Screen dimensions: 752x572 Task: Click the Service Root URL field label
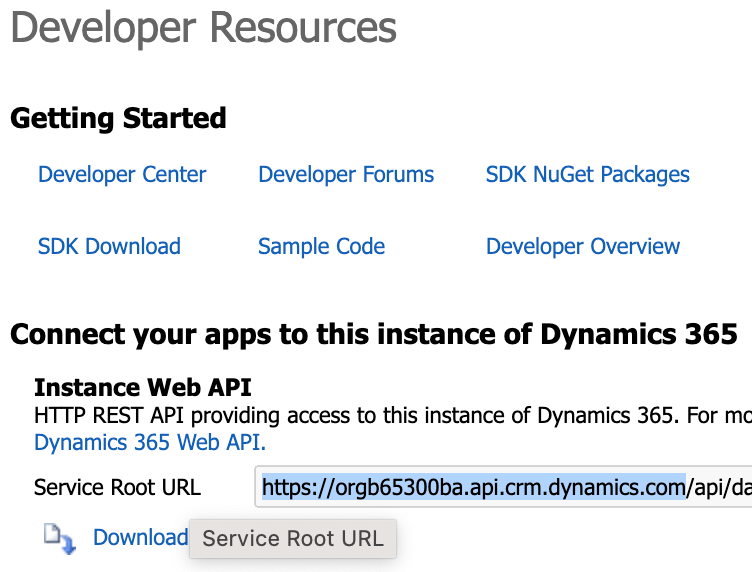tap(118, 487)
